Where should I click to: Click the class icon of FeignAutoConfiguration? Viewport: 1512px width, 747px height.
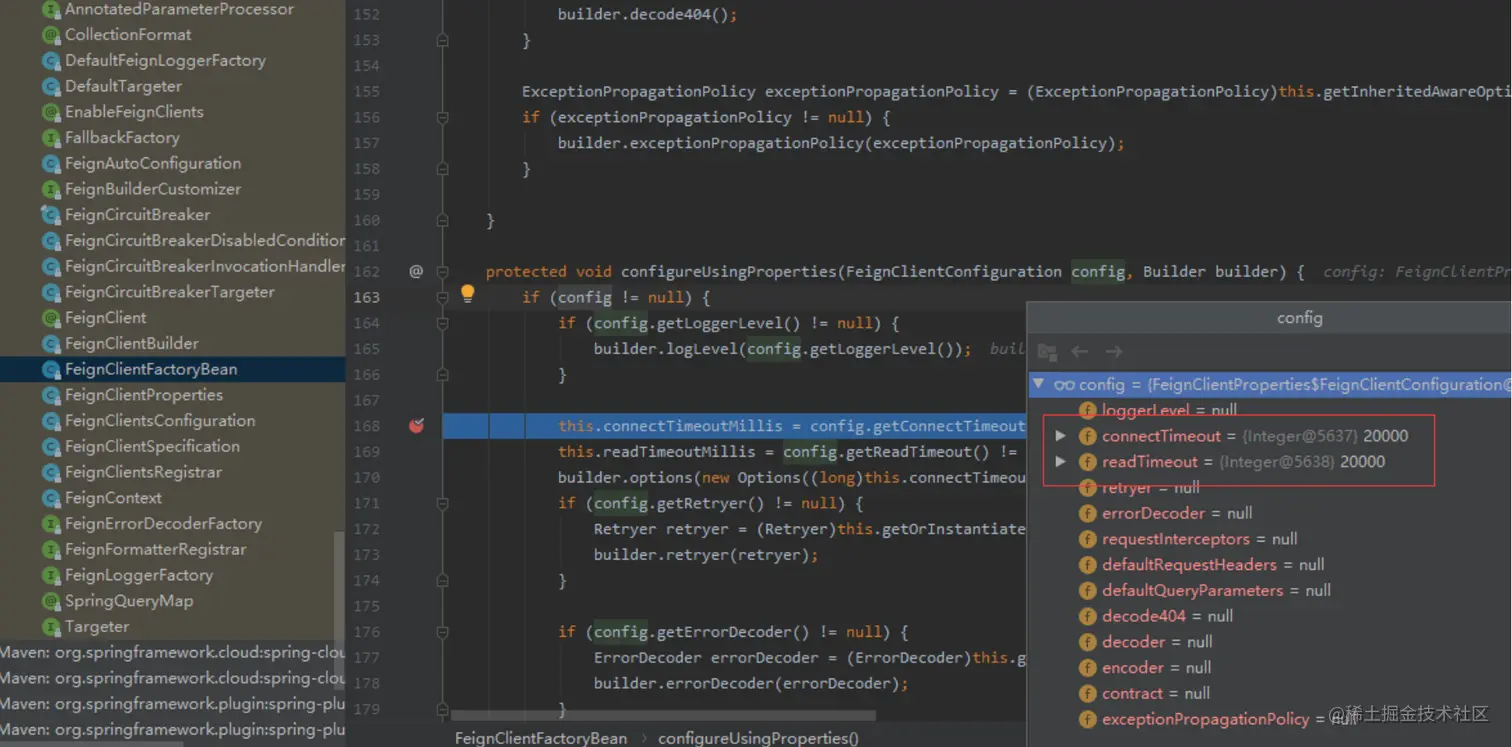coord(51,164)
